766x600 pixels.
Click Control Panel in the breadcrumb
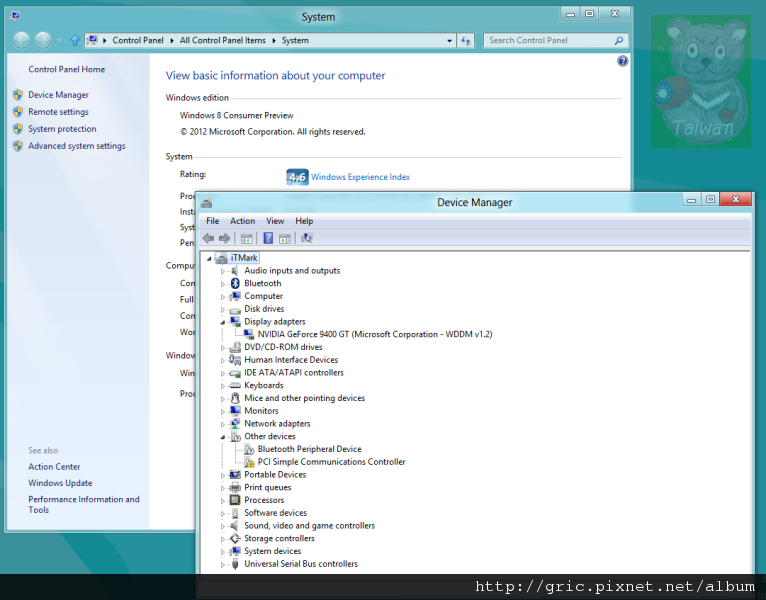click(138, 41)
